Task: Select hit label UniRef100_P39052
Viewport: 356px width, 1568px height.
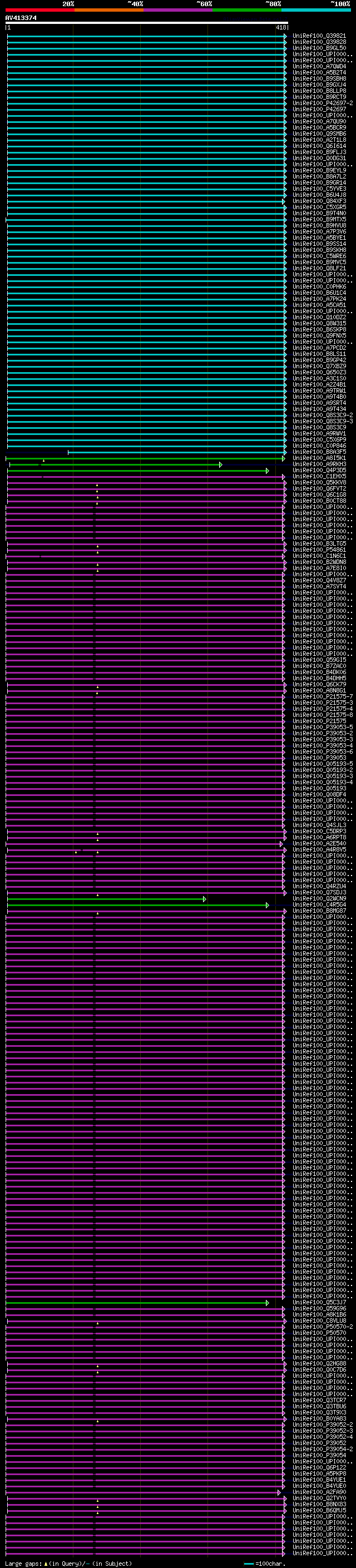Action: click(319, 1444)
